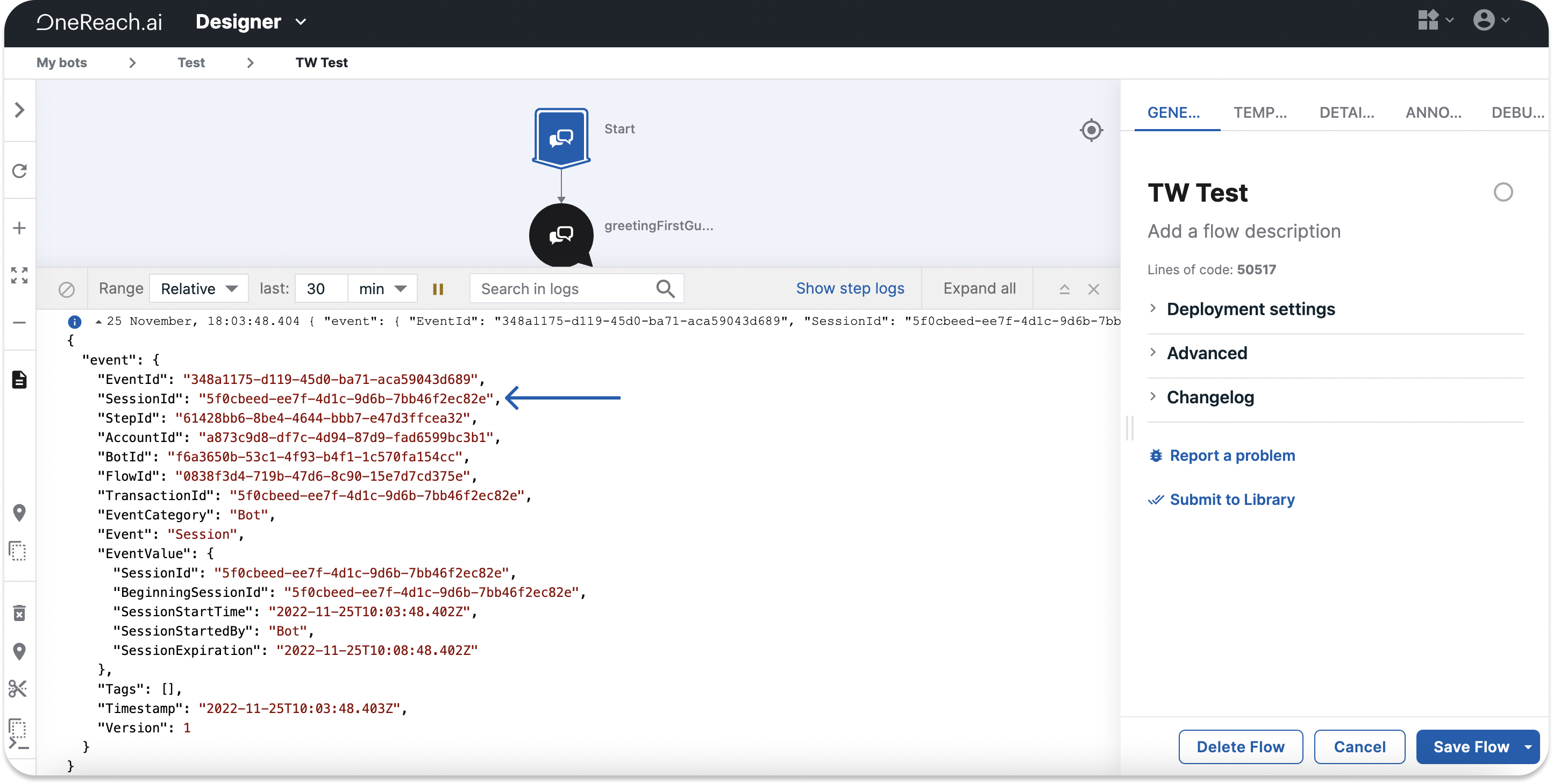Click the zoom in plus icon
This screenshot has height=784, width=1553.
(19, 228)
